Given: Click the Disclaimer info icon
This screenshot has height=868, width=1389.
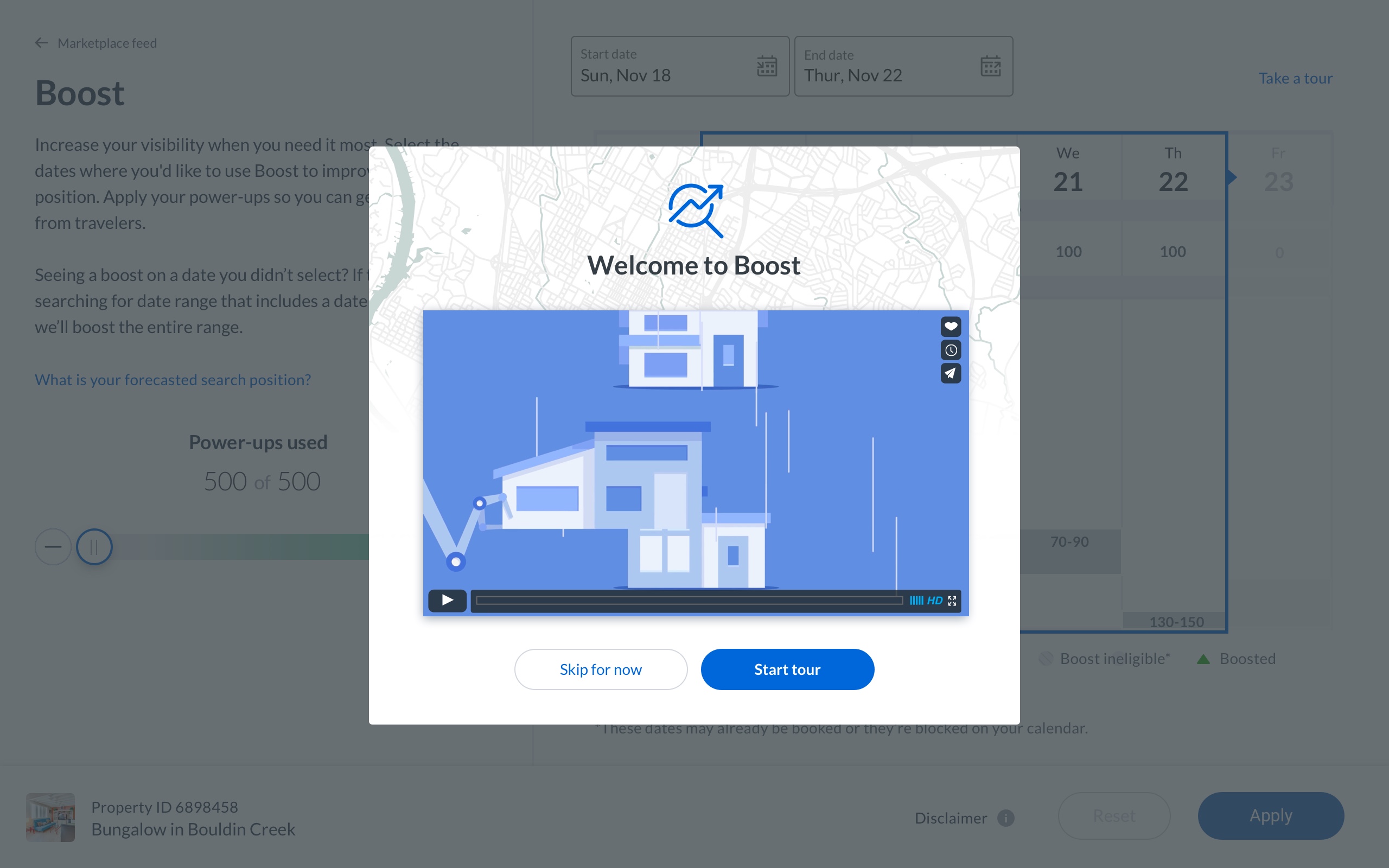Looking at the screenshot, I should [x=1005, y=818].
